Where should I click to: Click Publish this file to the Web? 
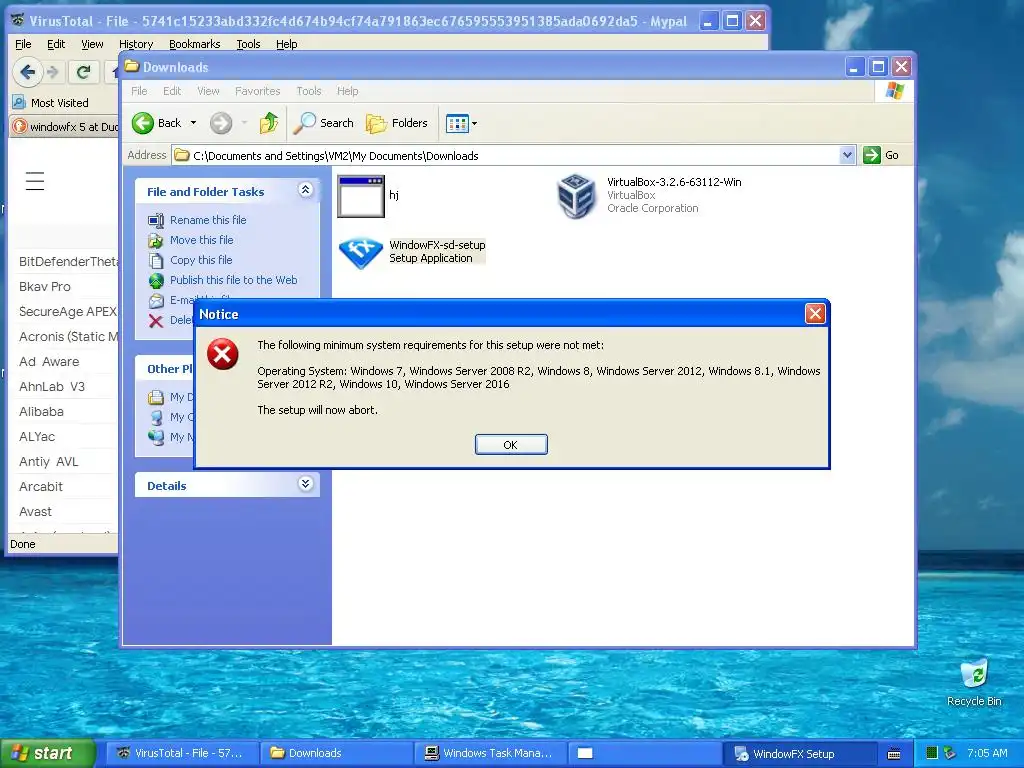[233, 280]
